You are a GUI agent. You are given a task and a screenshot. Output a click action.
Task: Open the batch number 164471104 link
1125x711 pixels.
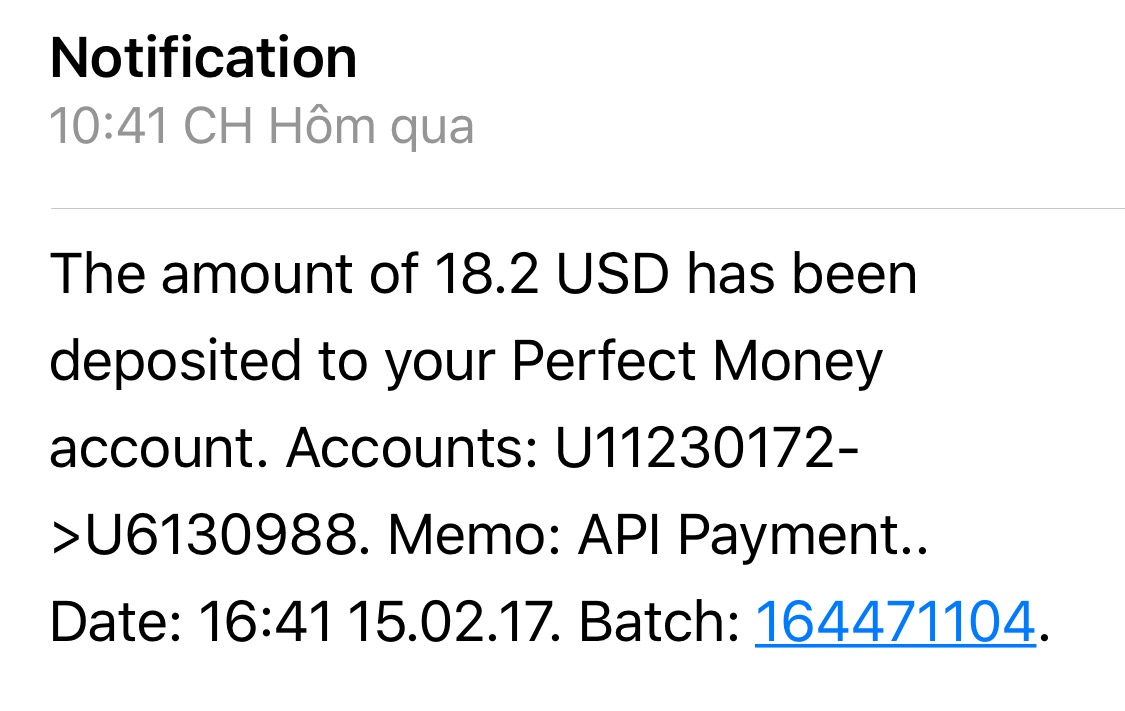[893, 622]
